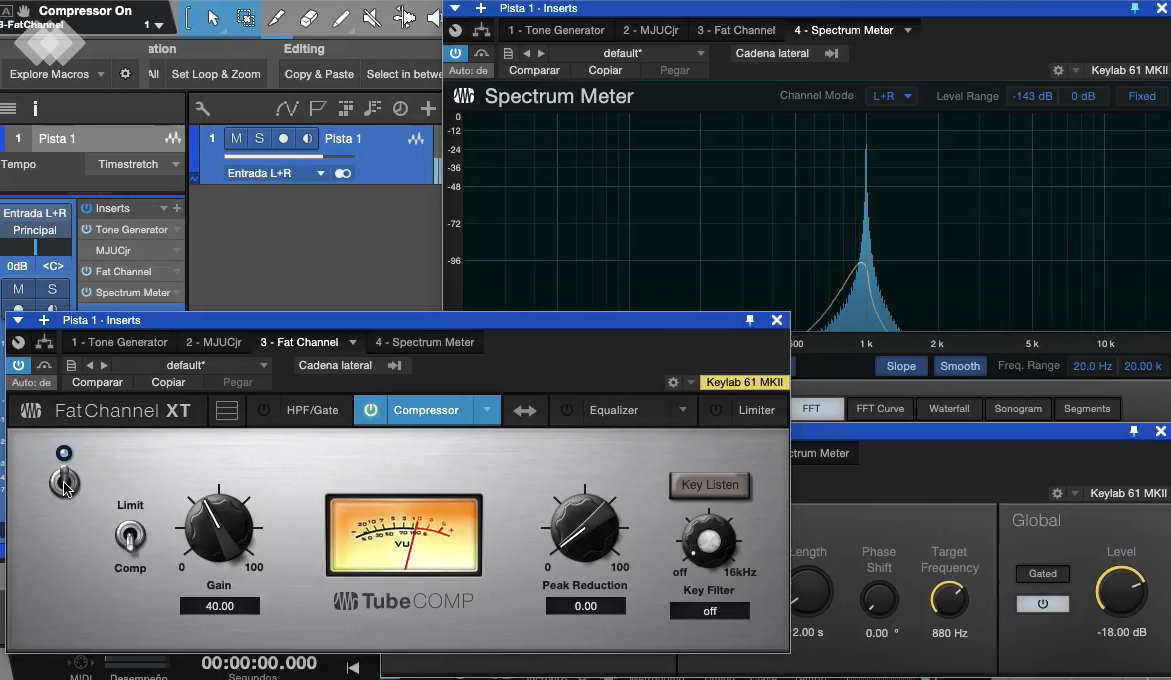Open Inserts panel dropdown arrow
The image size is (1171, 680).
pos(164,208)
